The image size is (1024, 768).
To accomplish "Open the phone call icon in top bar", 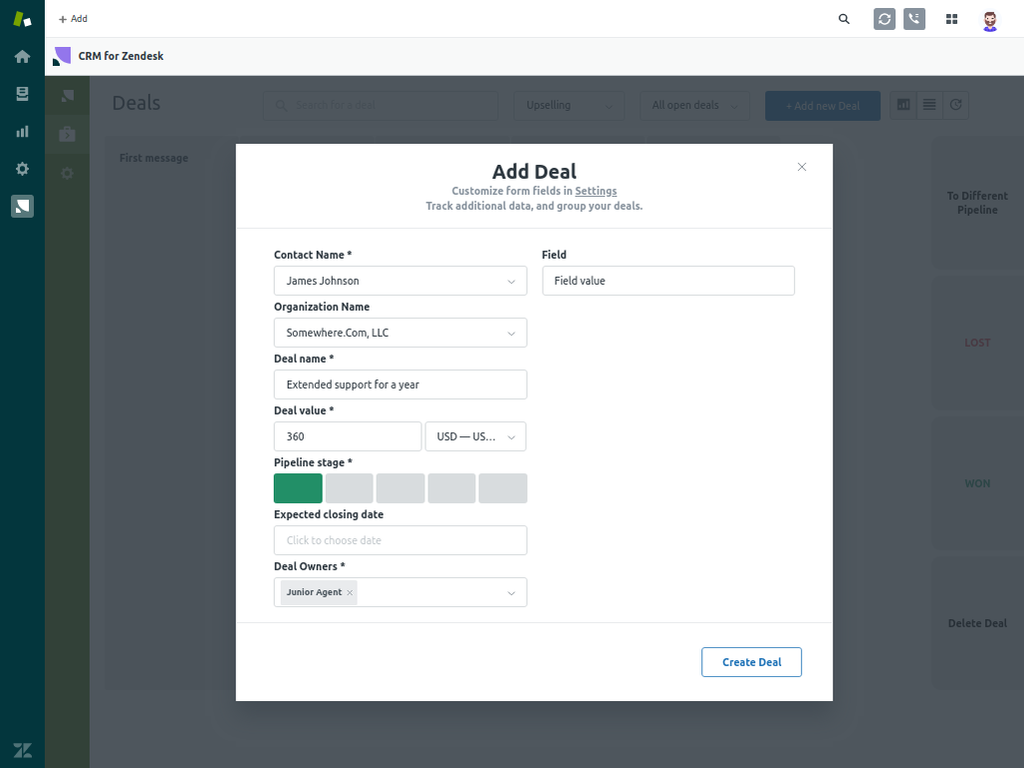I will 914,19.
